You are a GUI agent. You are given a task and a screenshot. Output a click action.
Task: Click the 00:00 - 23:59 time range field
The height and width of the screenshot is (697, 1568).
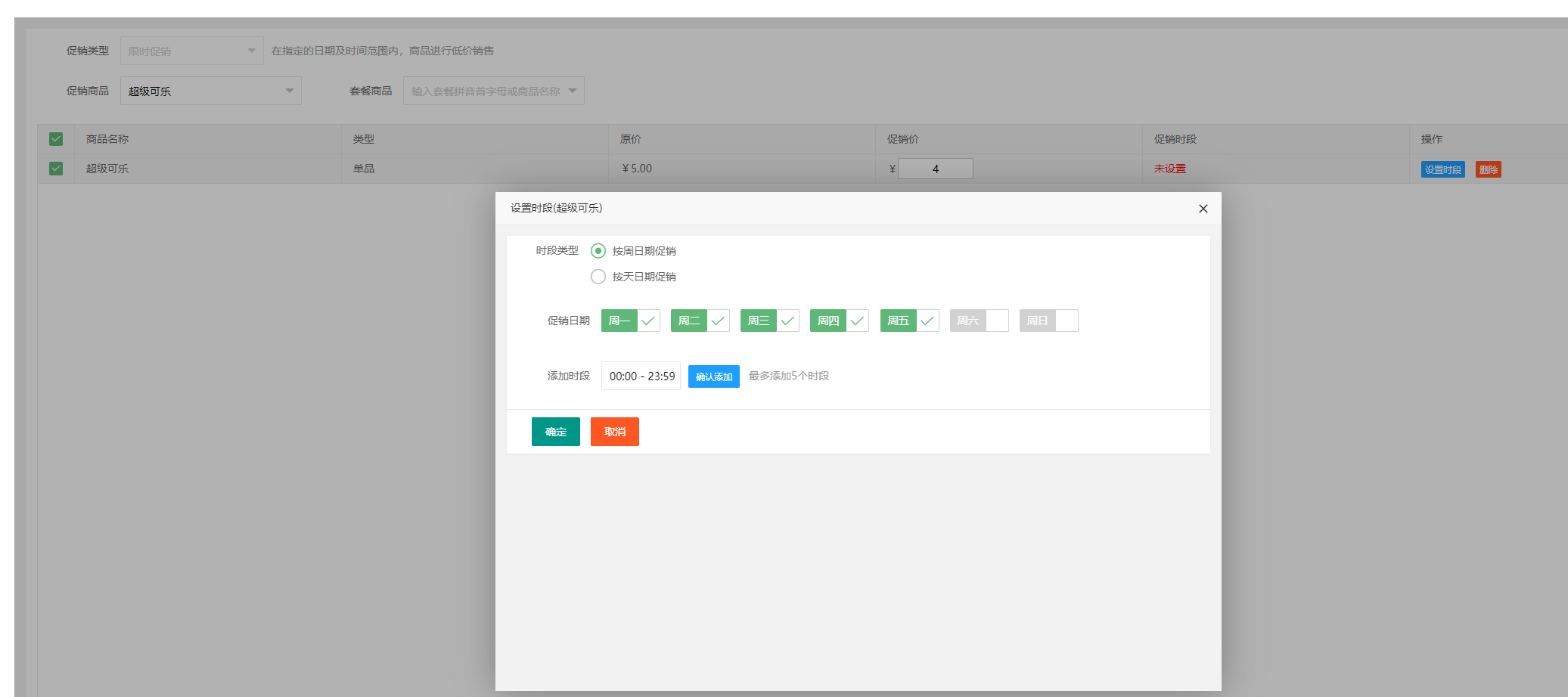(641, 376)
